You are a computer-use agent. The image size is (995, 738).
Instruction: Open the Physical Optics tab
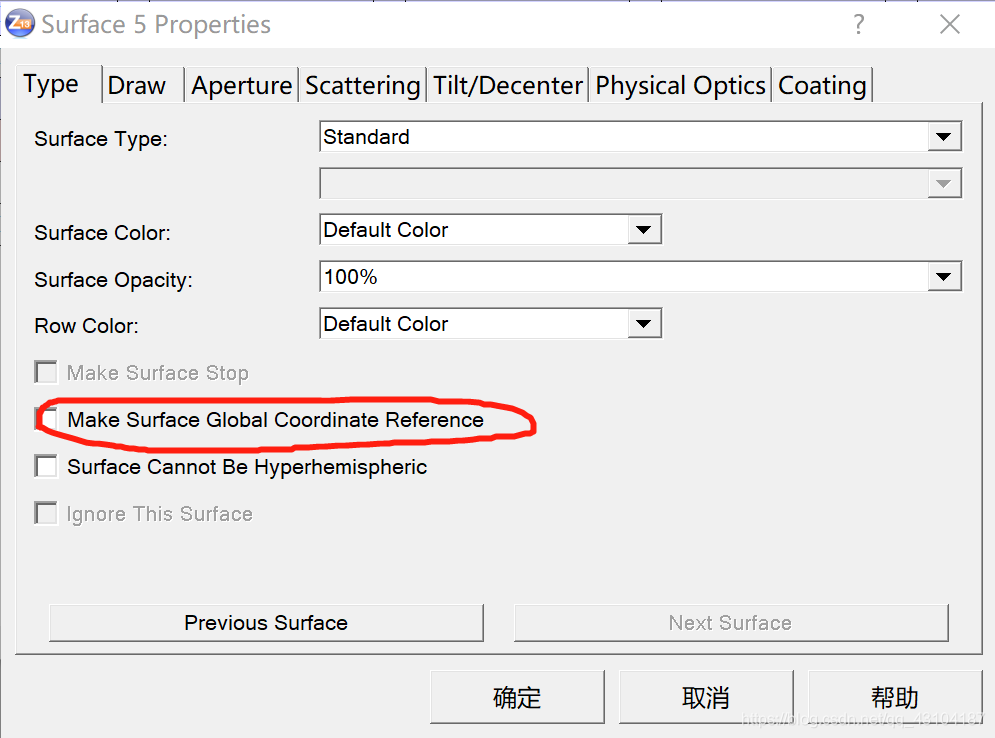point(680,86)
